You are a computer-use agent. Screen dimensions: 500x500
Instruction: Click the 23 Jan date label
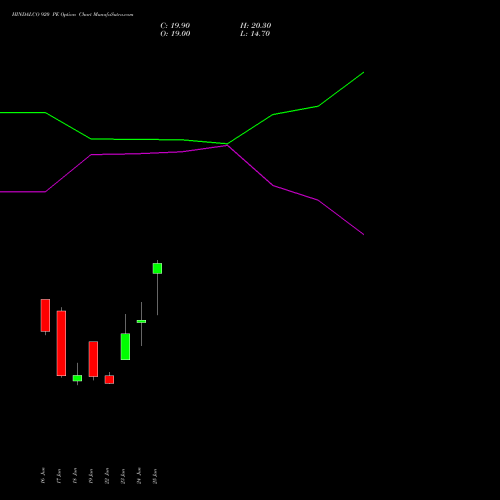click(123, 476)
